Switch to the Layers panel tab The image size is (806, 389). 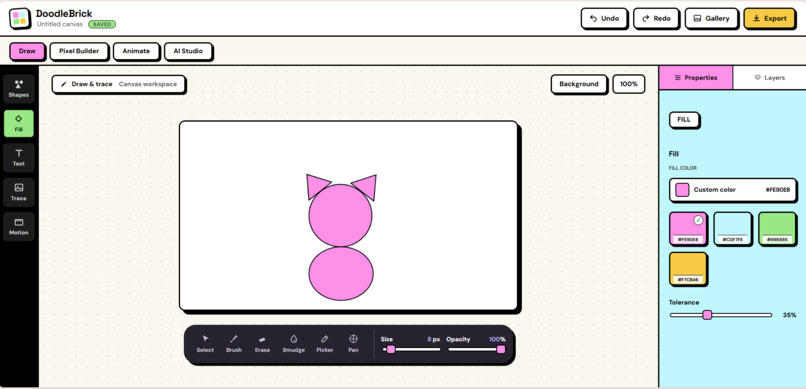[770, 78]
